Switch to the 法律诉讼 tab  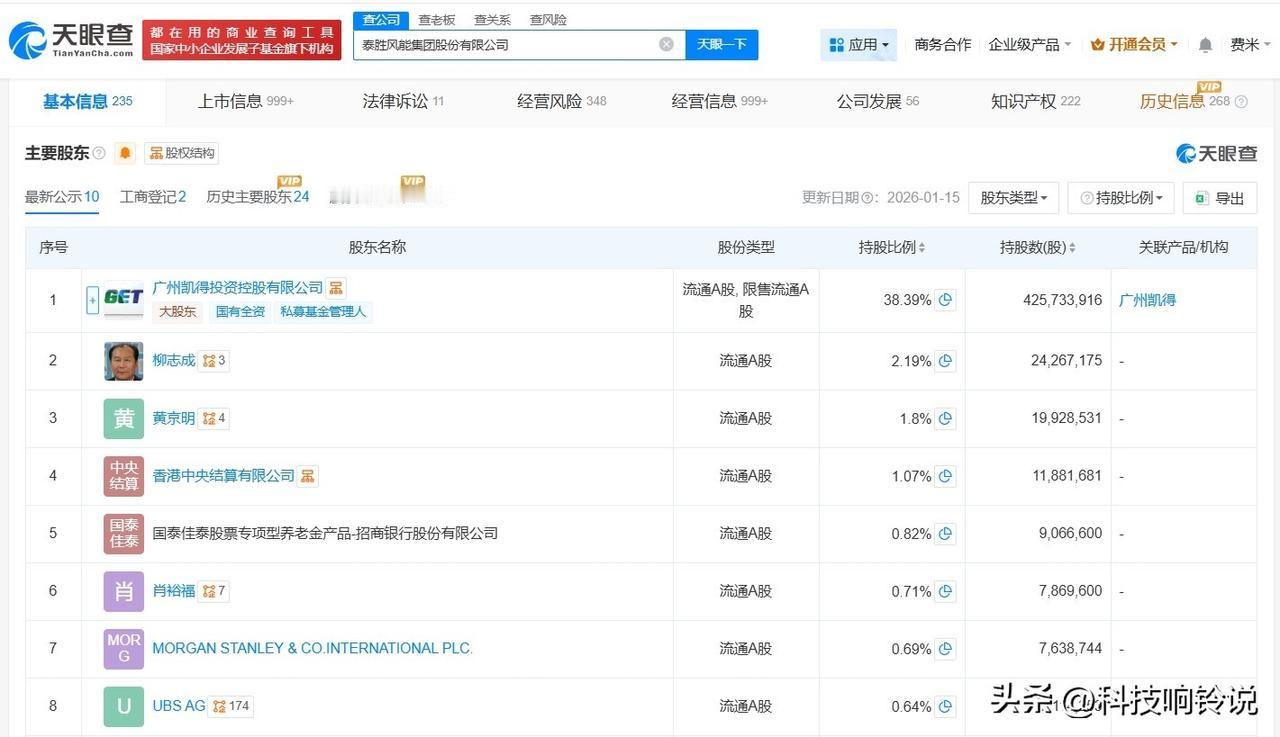[x=403, y=101]
